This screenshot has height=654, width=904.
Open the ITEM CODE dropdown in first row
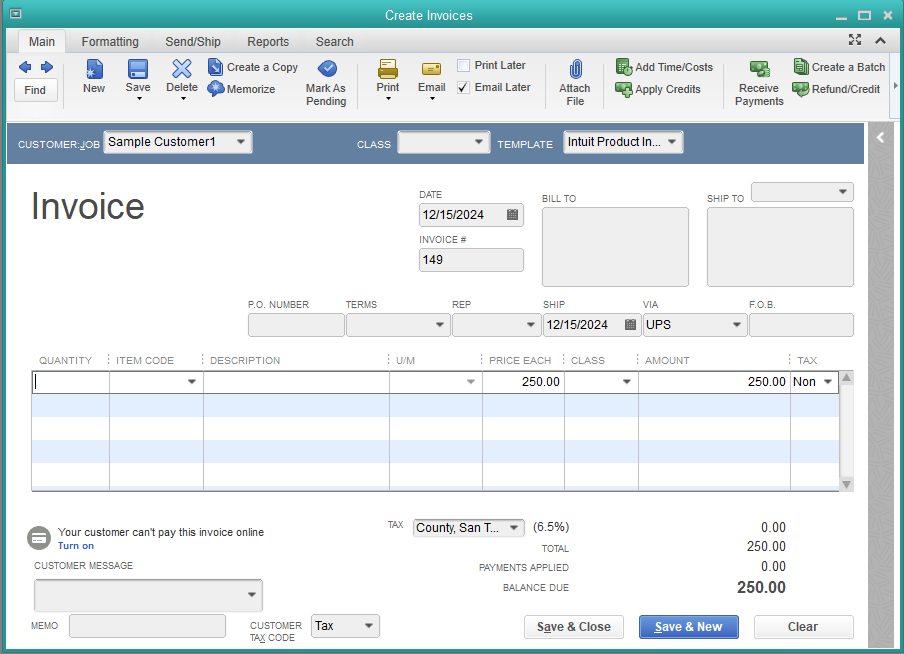point(192,382)
